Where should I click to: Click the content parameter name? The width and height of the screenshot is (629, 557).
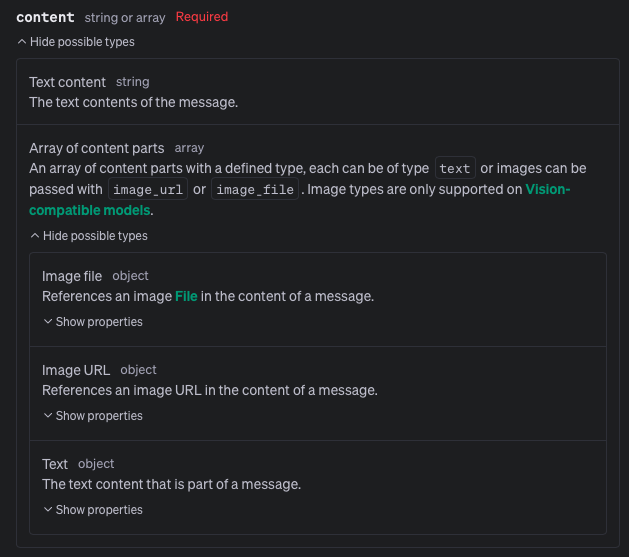click(45, 17)
